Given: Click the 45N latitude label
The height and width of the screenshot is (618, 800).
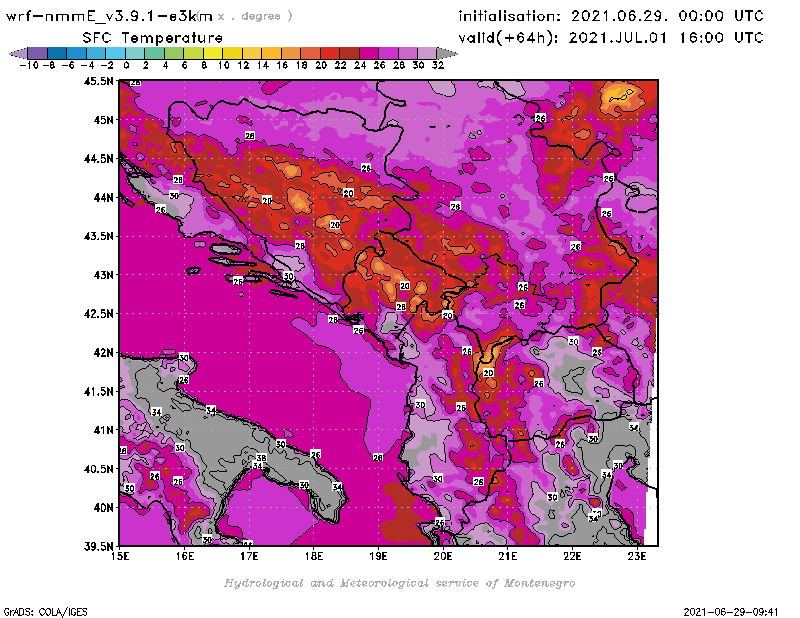Looking at the screenshot, I should (x=103, y=120).
